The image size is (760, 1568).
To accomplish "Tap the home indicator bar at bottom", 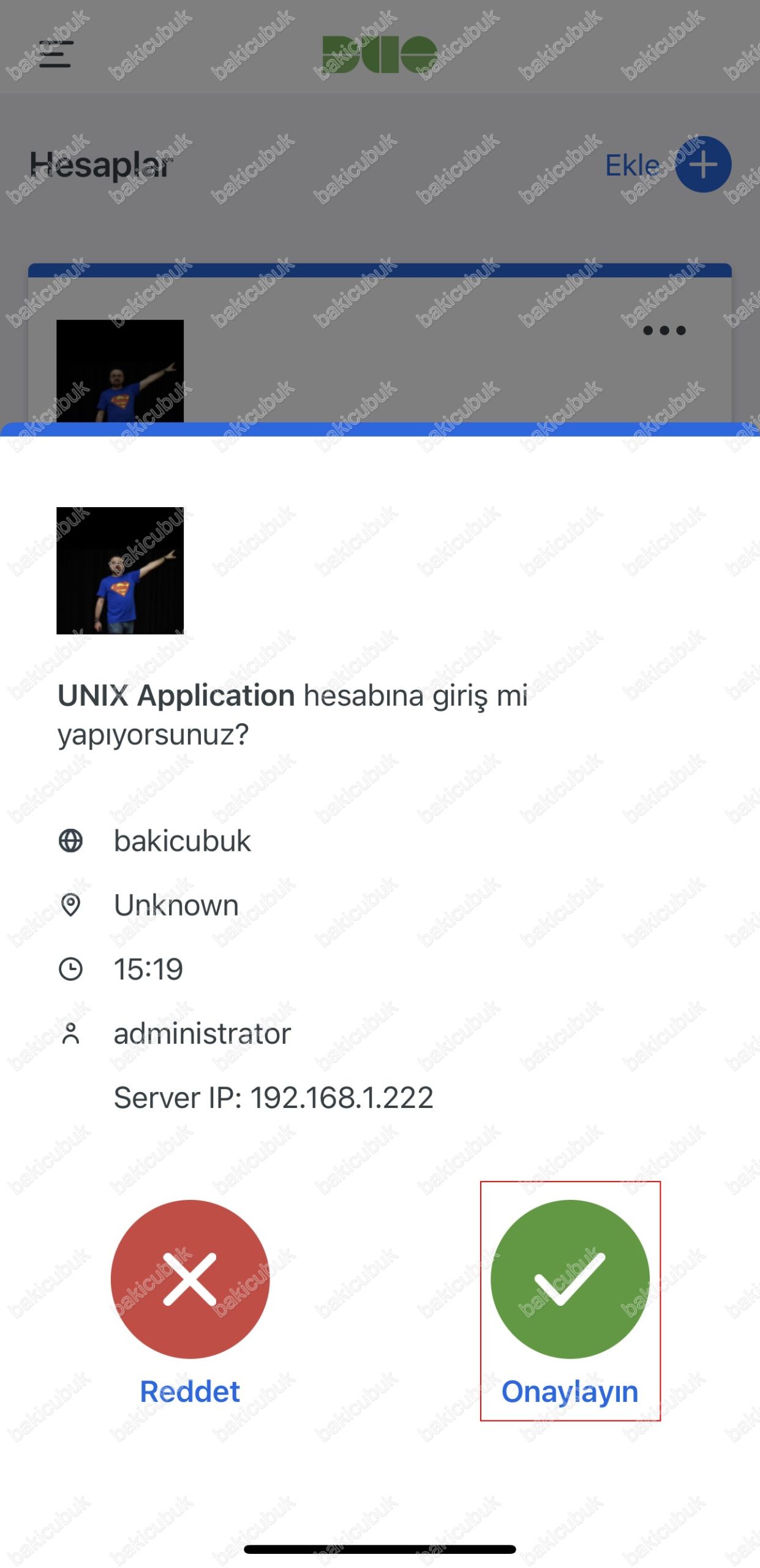I will click(380, 1549).
